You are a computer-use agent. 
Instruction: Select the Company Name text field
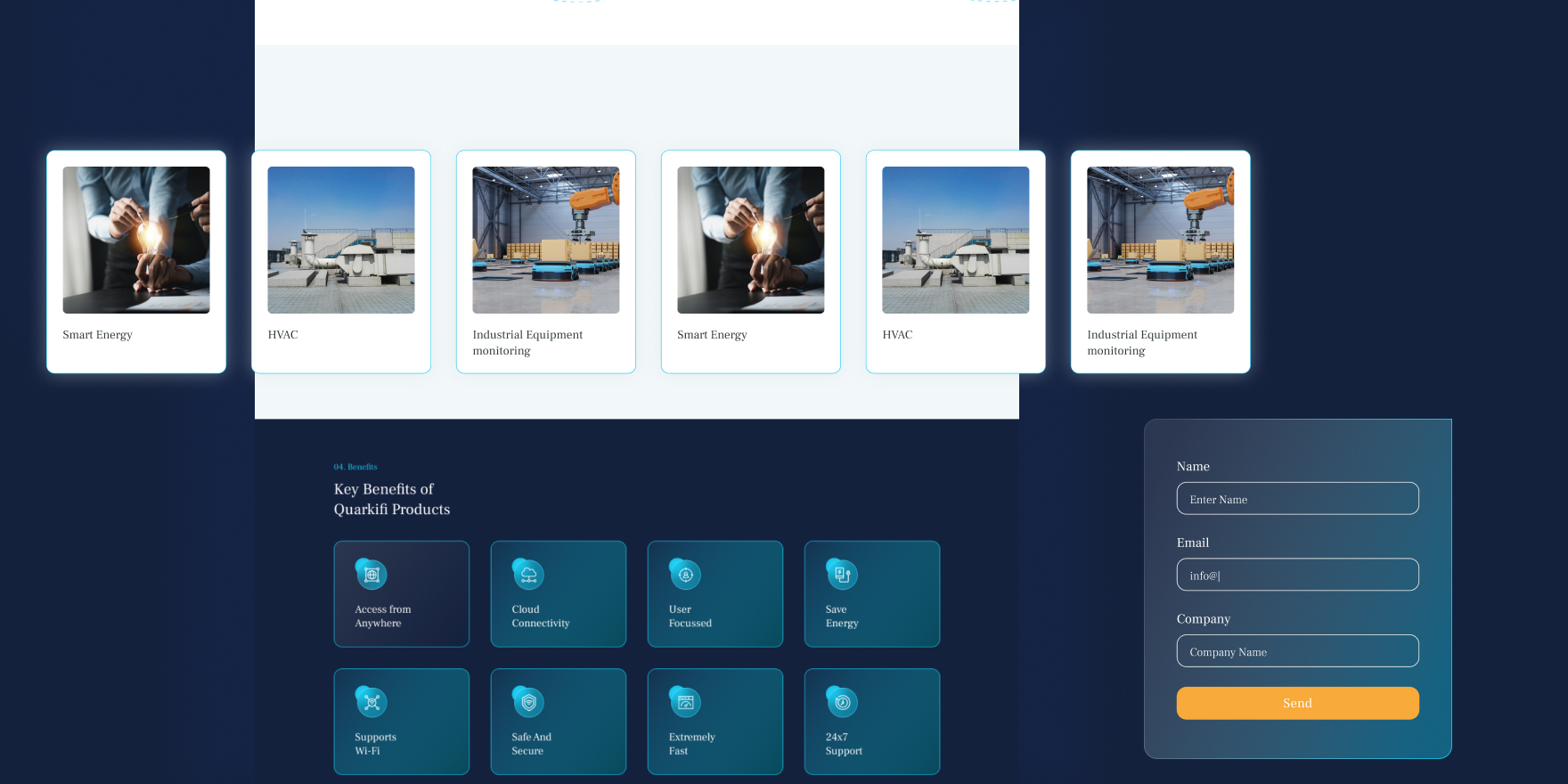coord(1297,651)
